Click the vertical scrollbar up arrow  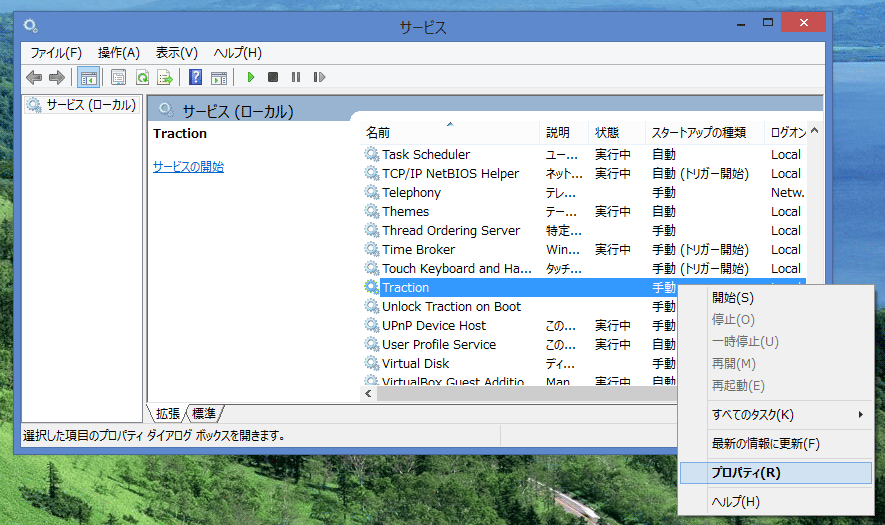pos(814,130)
